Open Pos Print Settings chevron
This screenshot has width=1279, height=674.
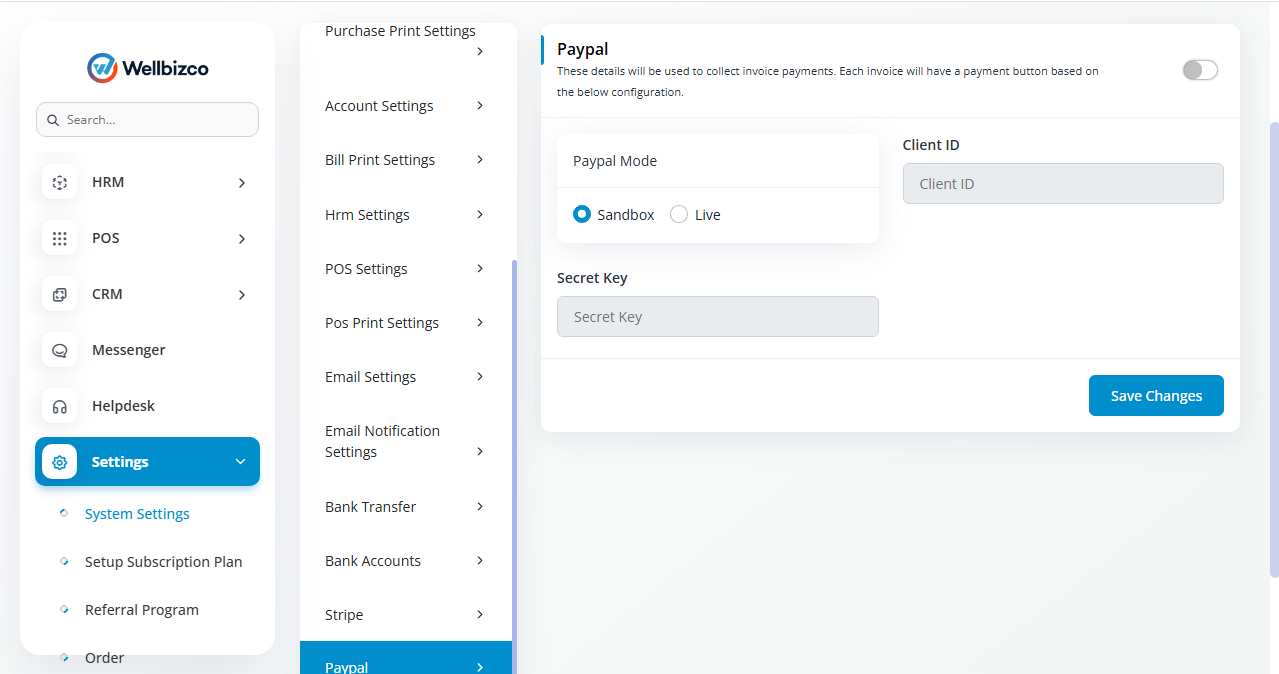point(480,322)
